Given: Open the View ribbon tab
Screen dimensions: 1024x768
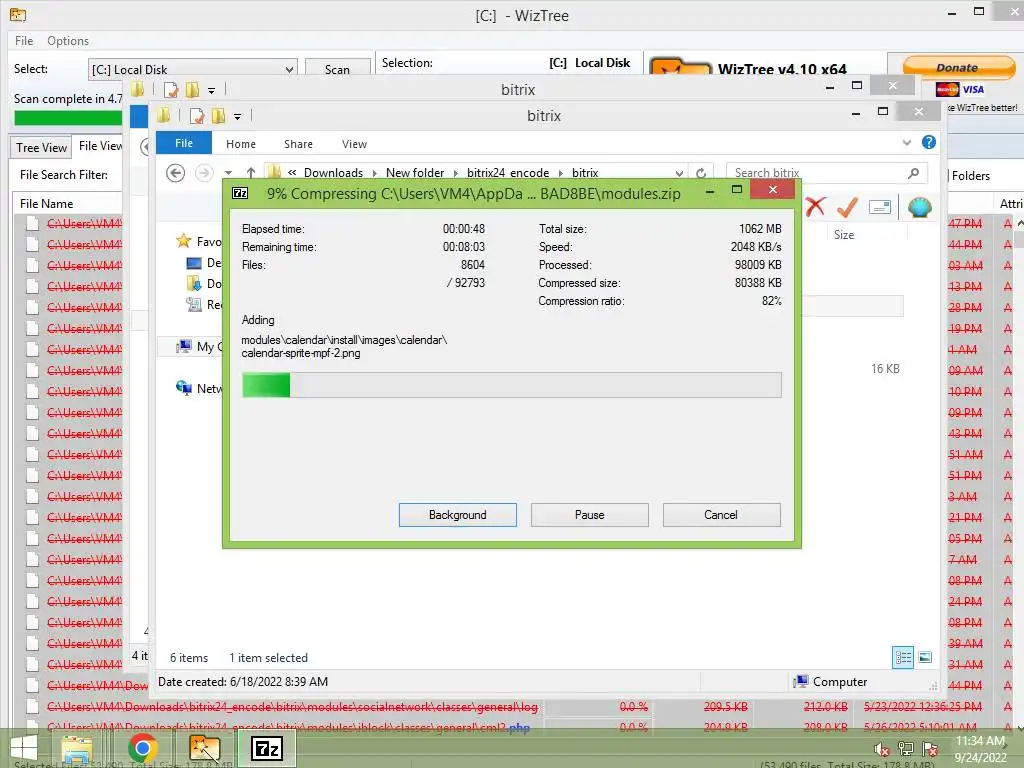Looking at the screenshot, I should coord(355,144).
